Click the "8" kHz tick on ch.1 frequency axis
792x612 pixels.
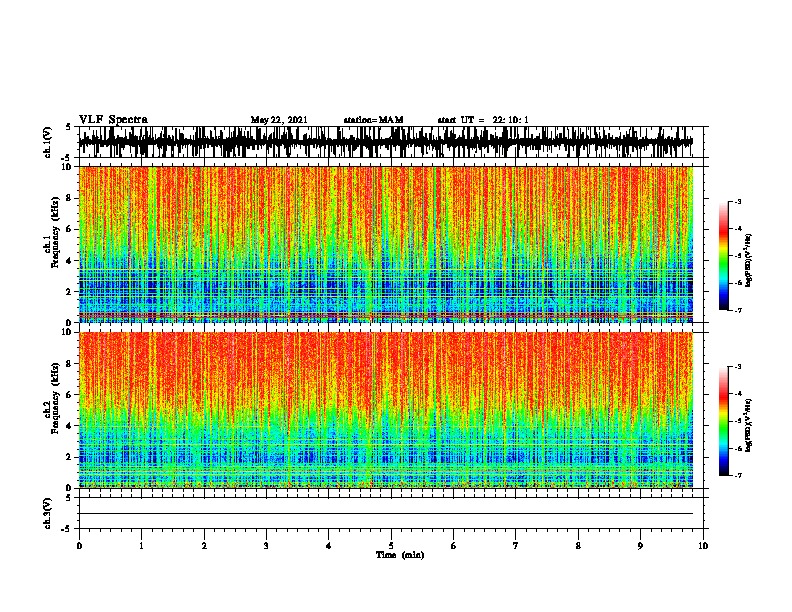(70, 198)
